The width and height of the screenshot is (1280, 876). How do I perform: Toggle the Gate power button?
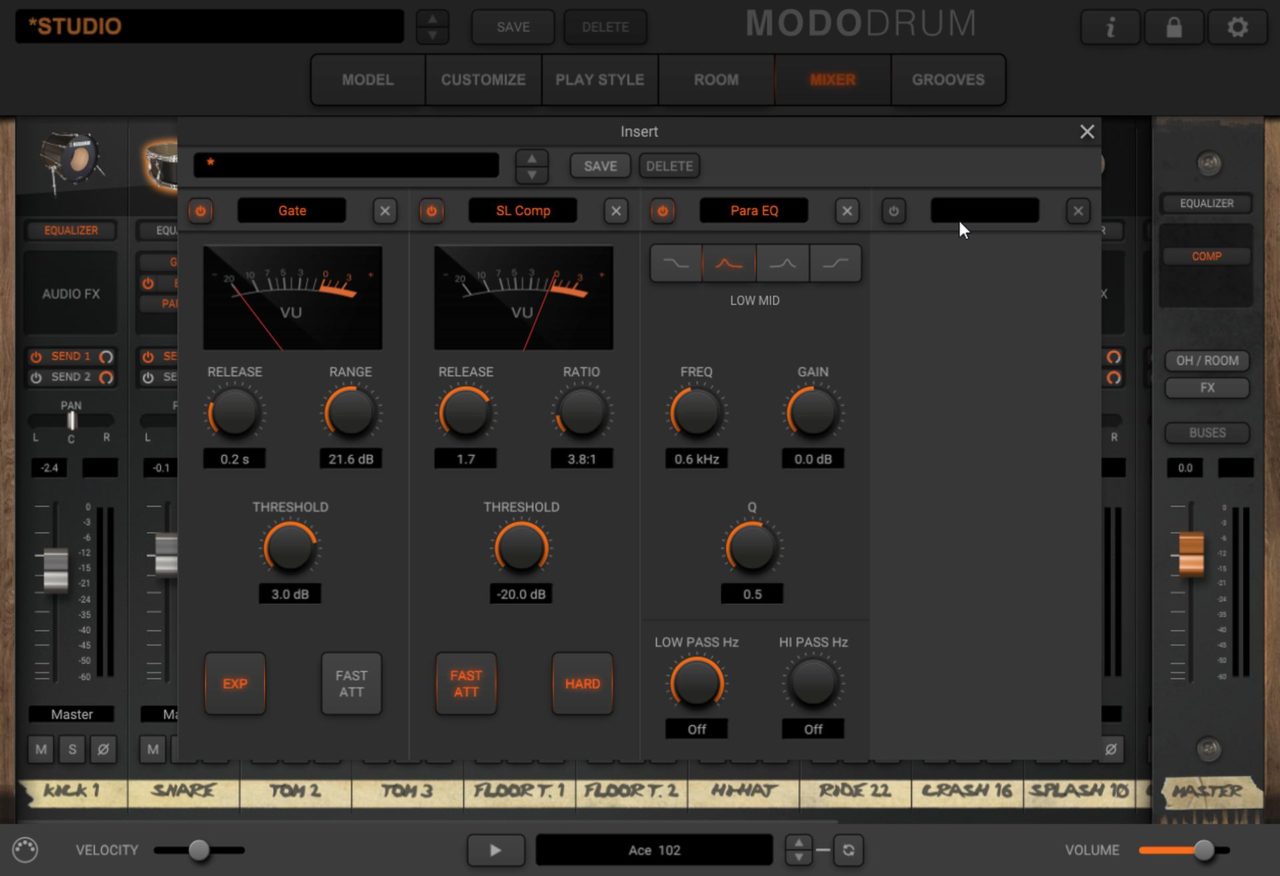click(201, 211)
